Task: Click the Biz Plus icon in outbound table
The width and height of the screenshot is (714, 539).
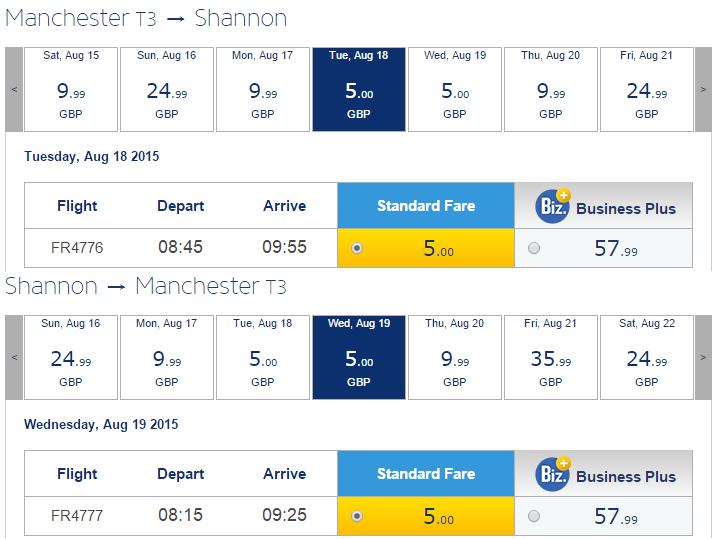Action: click(553, 206)
